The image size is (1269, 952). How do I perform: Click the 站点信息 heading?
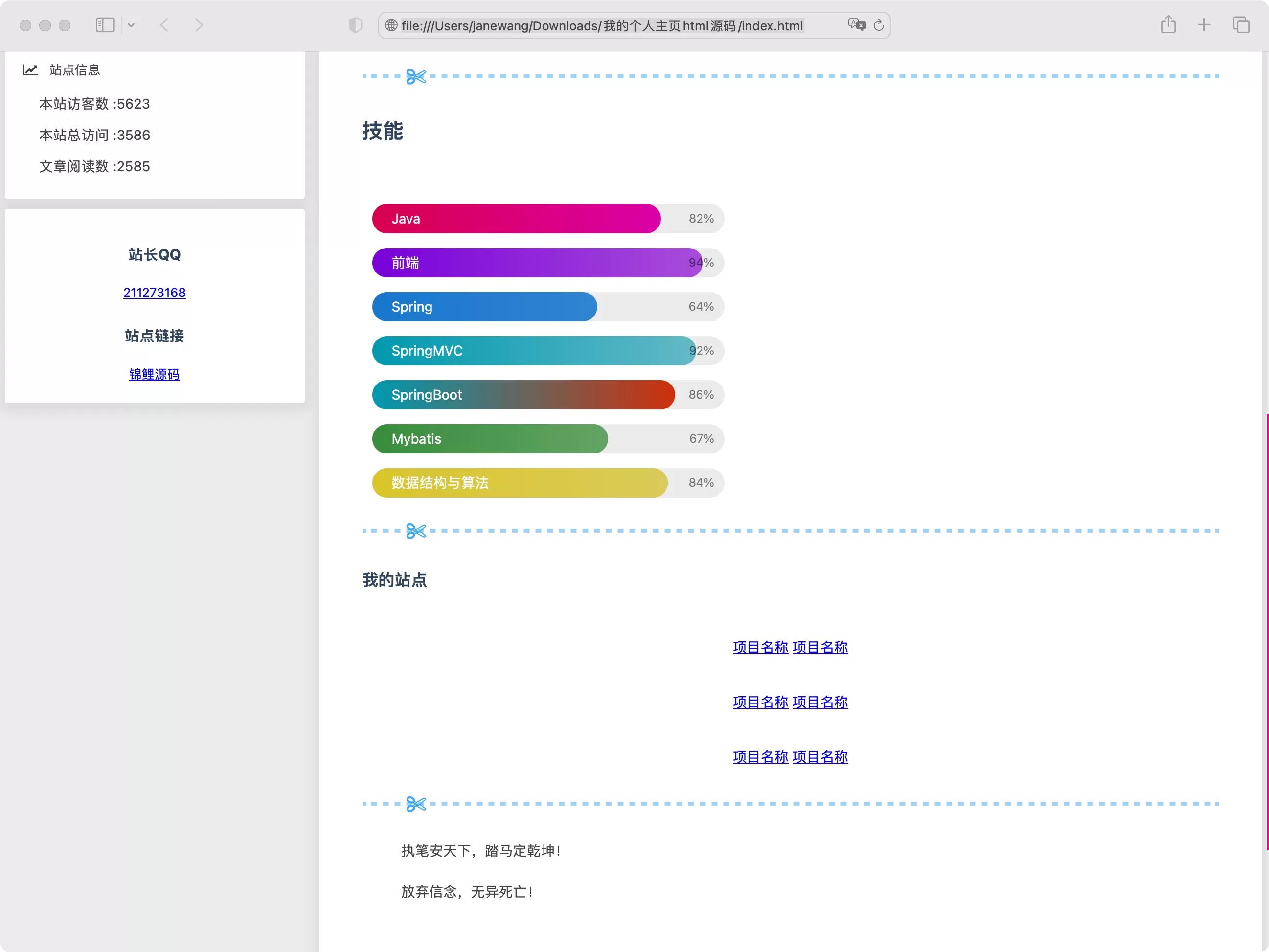(74, 70)
